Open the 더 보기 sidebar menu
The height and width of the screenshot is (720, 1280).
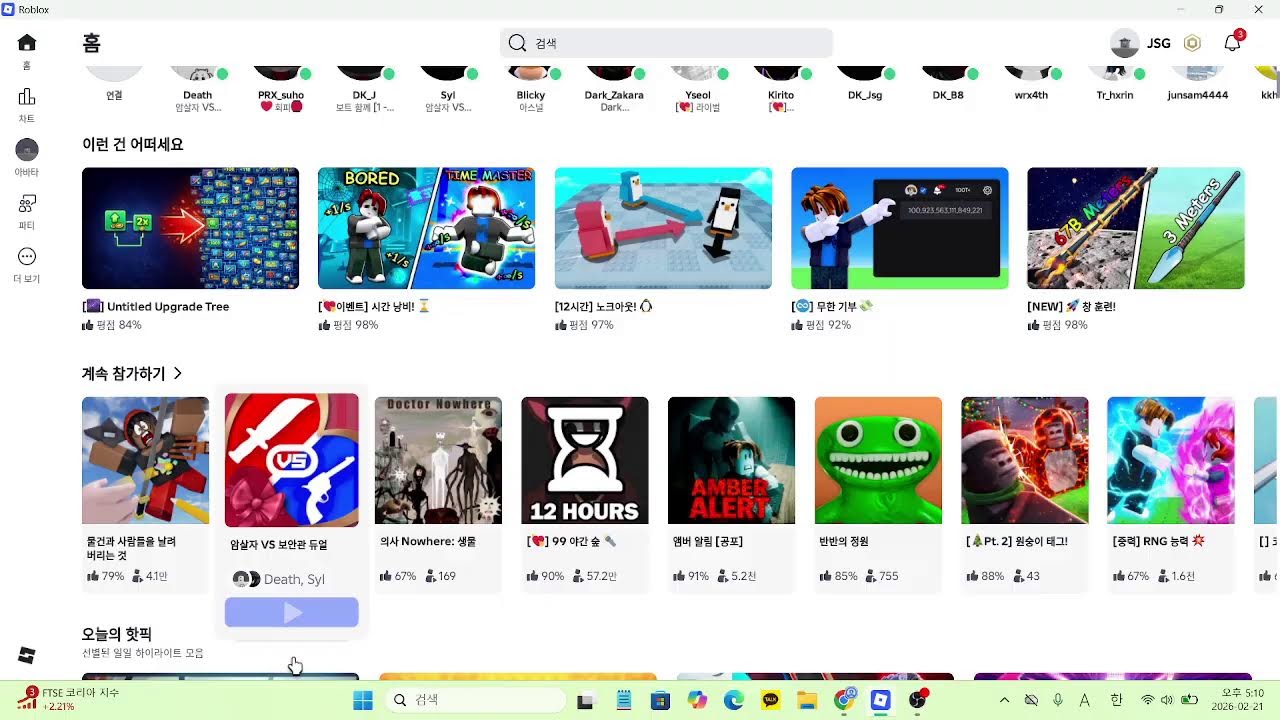27,257
